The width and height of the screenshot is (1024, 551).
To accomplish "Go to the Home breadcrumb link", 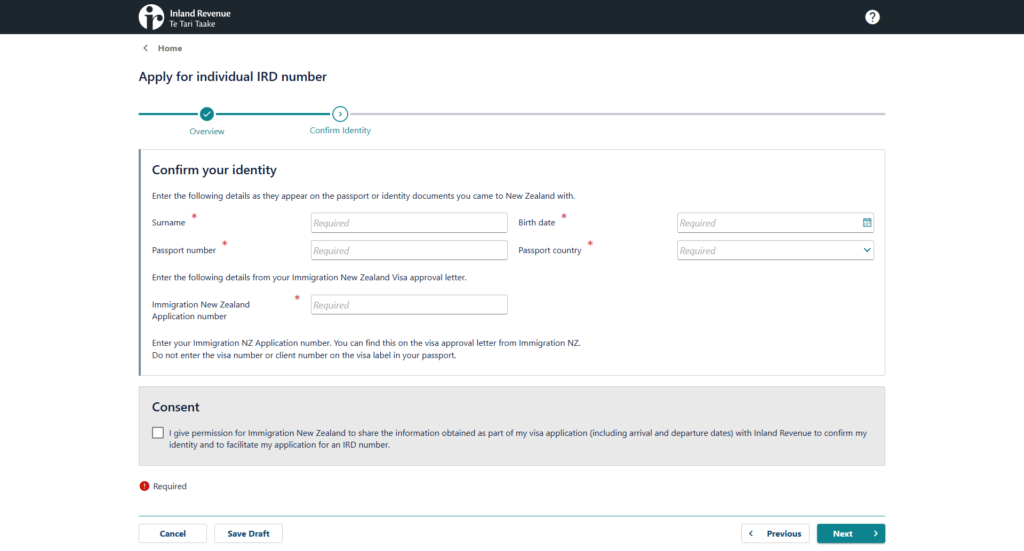I will (170, 48).
